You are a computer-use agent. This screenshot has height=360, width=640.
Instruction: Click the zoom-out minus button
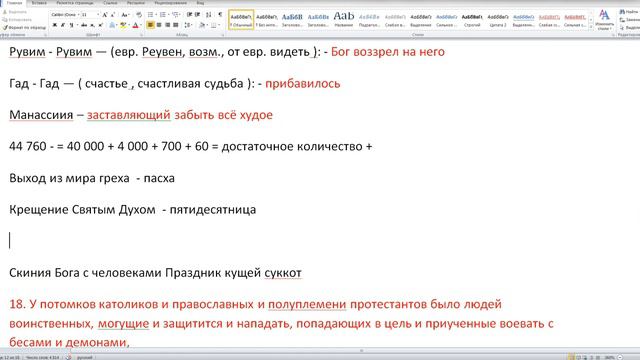pos(620,358)
